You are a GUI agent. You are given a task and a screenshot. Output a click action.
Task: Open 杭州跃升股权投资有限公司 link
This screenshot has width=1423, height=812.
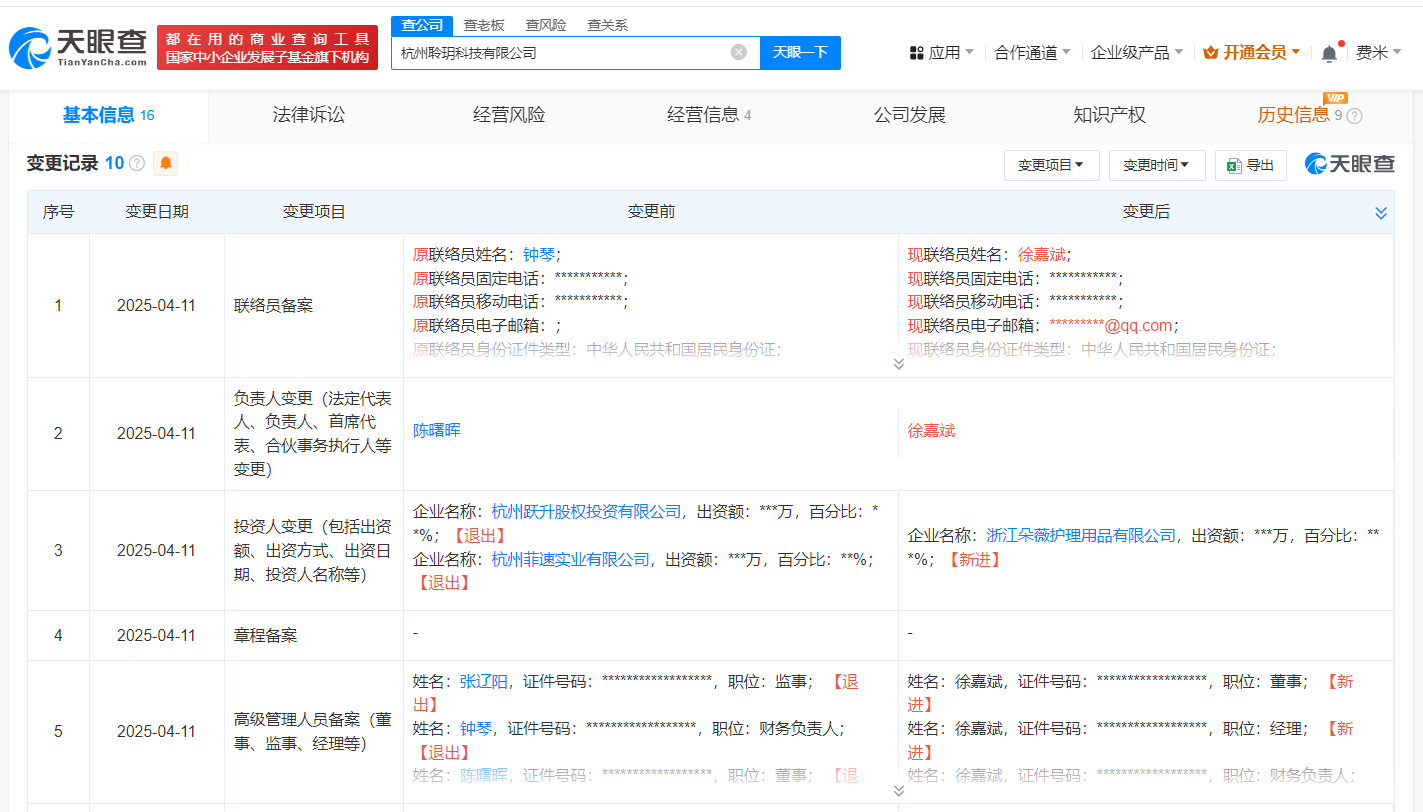coord(586,512)
